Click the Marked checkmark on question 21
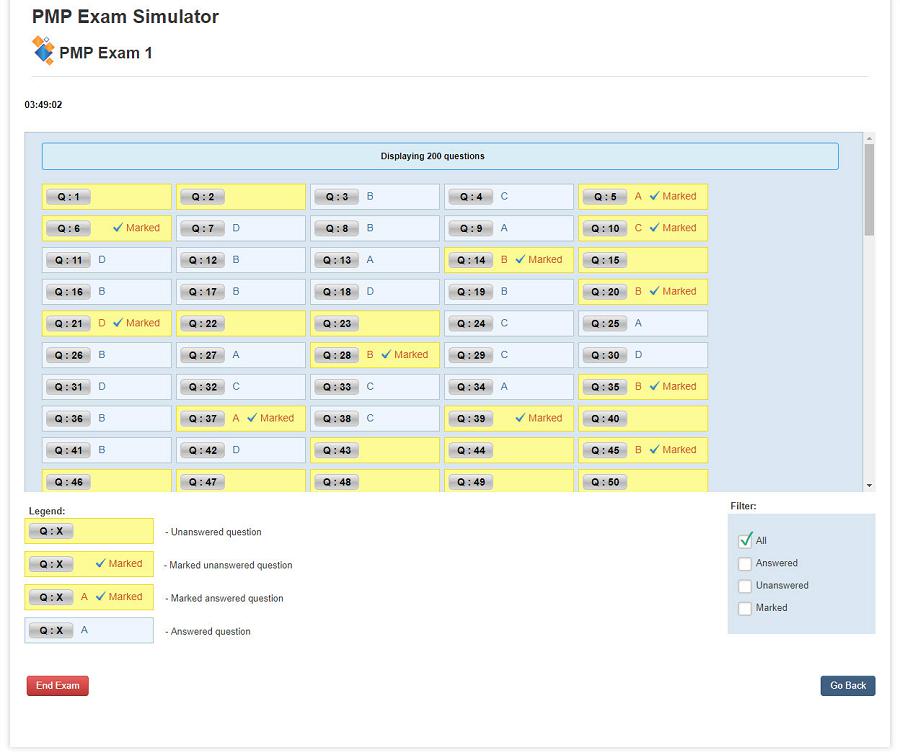 119,323
